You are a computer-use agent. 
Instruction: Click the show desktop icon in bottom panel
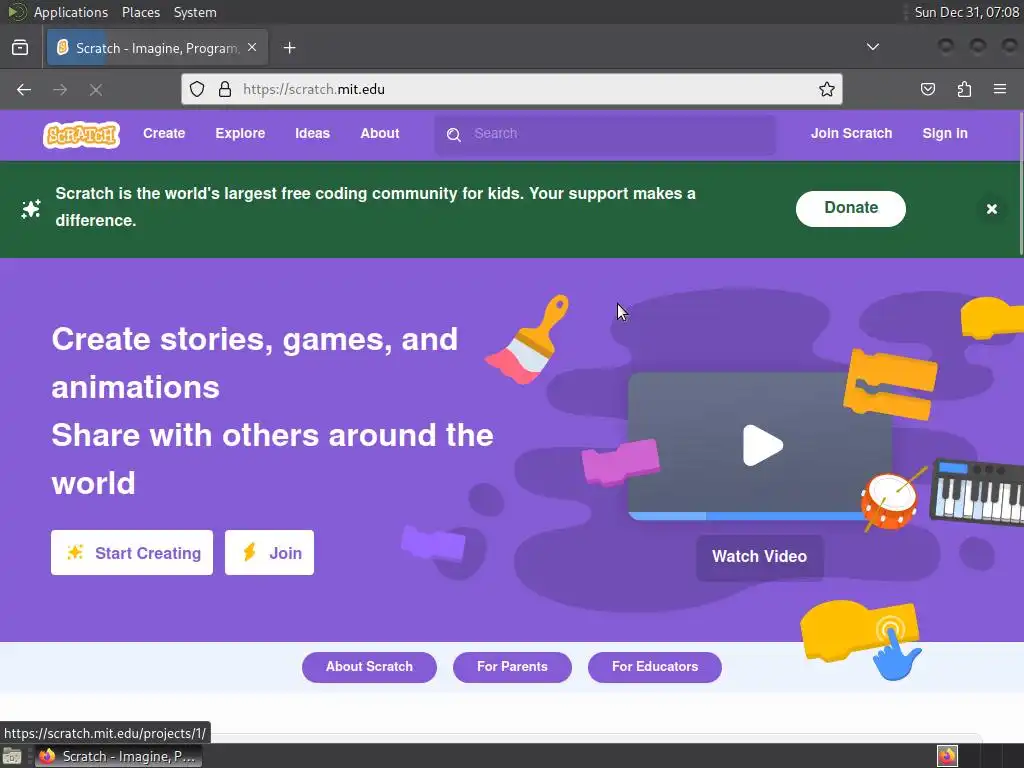pos(12,756)
